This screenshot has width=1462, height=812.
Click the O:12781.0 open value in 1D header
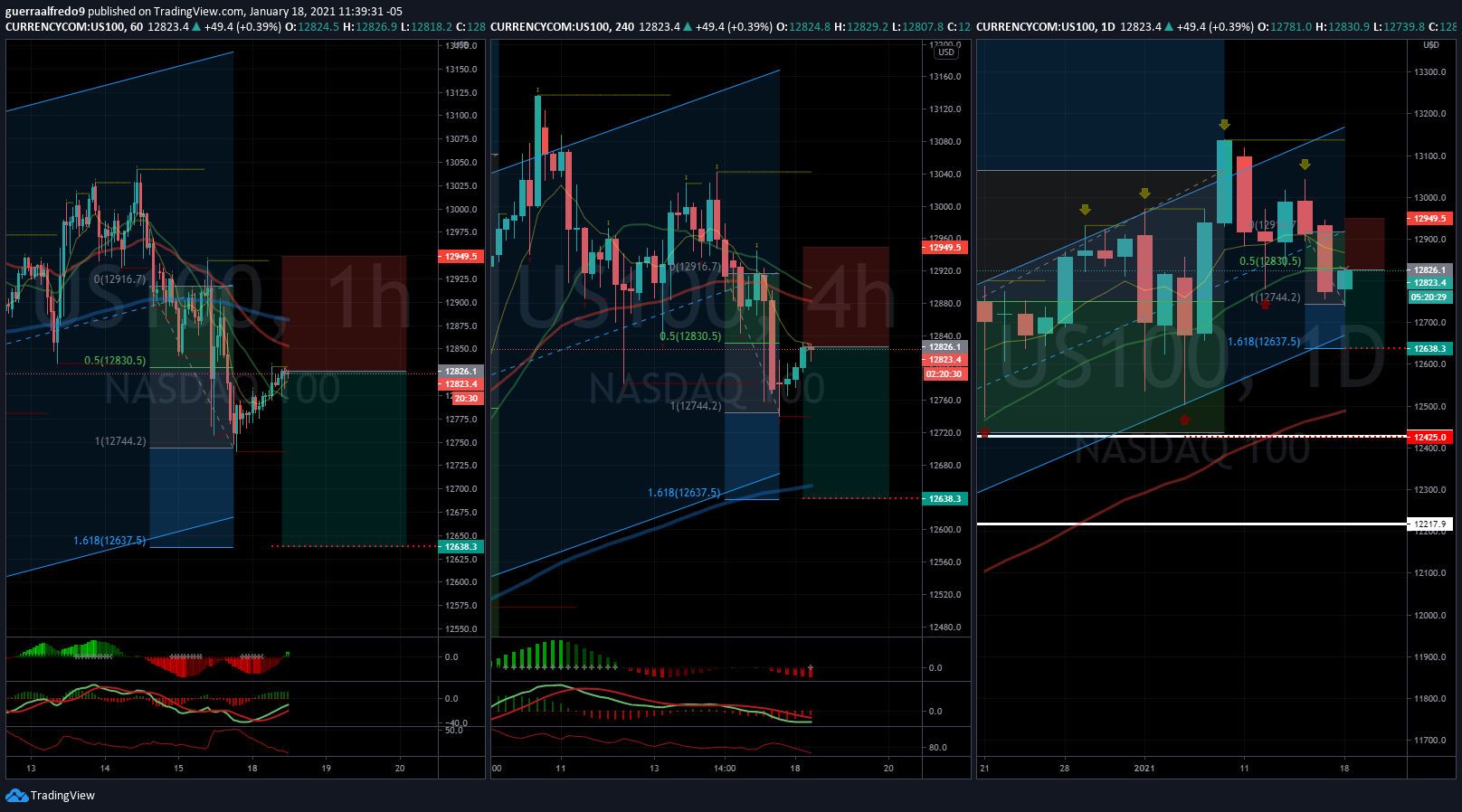1285,26
